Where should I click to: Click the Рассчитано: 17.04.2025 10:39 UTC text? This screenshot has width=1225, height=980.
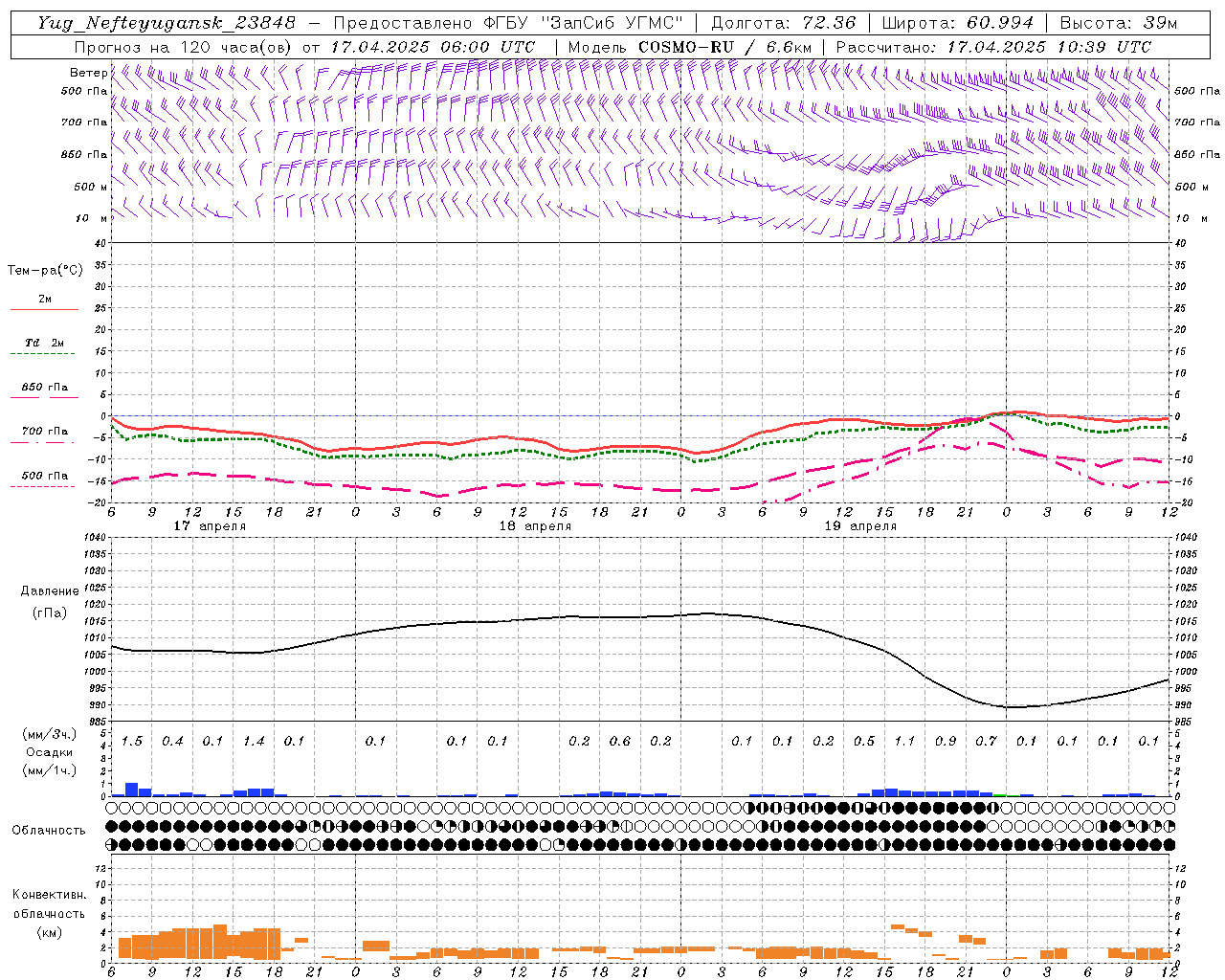point(993,47)
